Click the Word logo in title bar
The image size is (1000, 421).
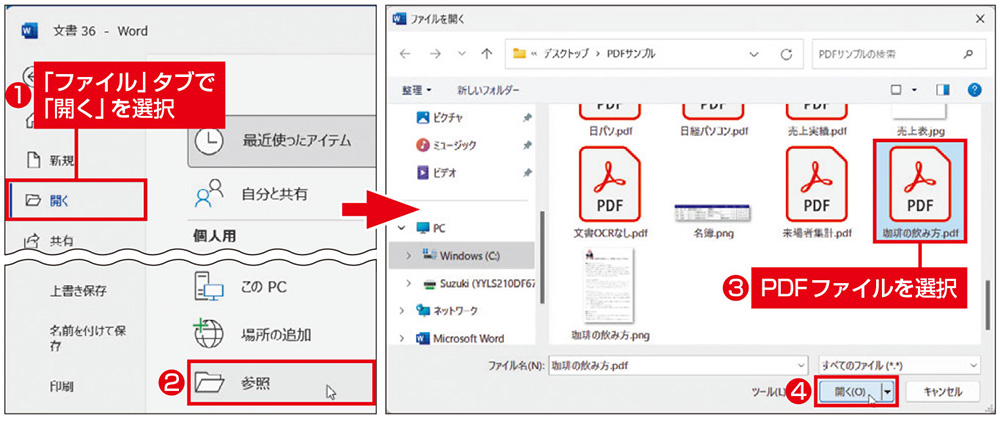point(29,30)
